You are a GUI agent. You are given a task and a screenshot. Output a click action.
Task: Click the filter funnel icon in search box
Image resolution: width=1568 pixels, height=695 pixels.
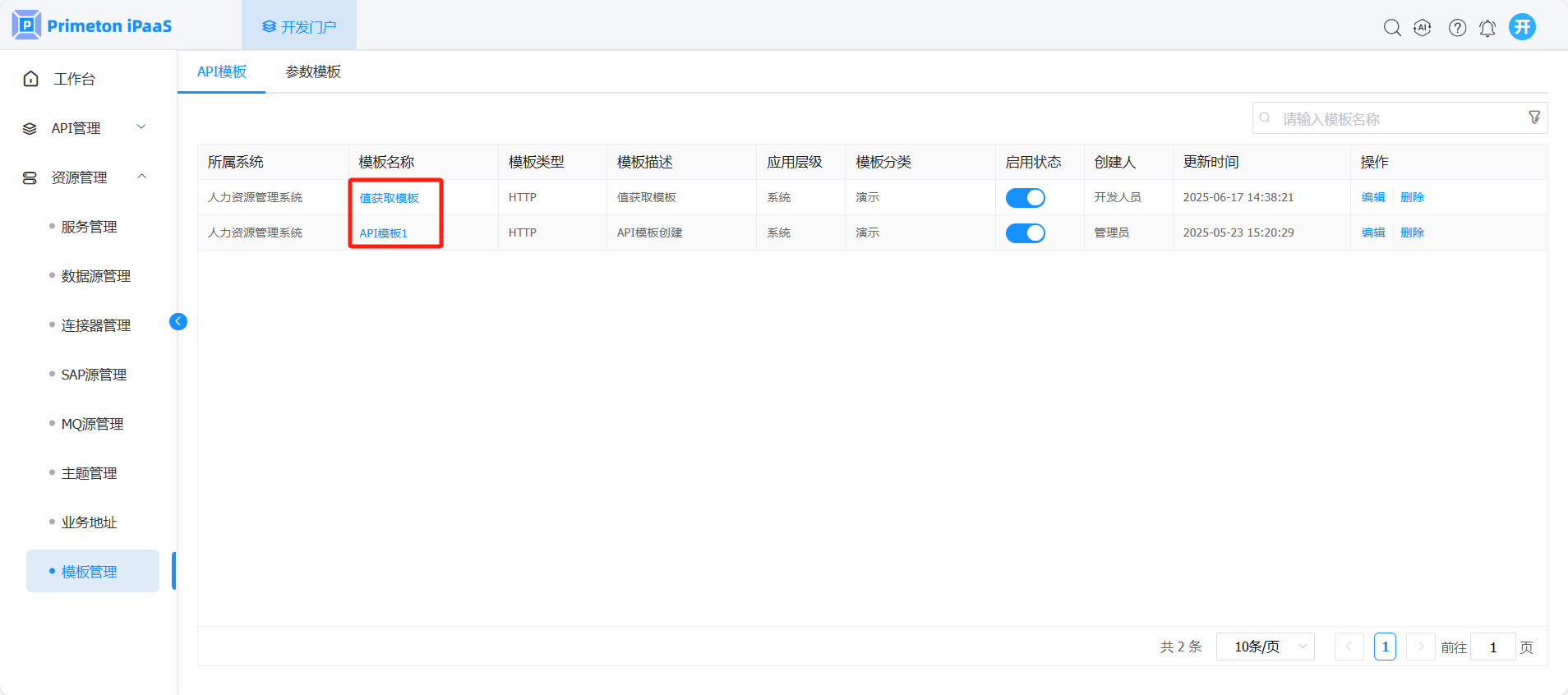point(1533,117)
